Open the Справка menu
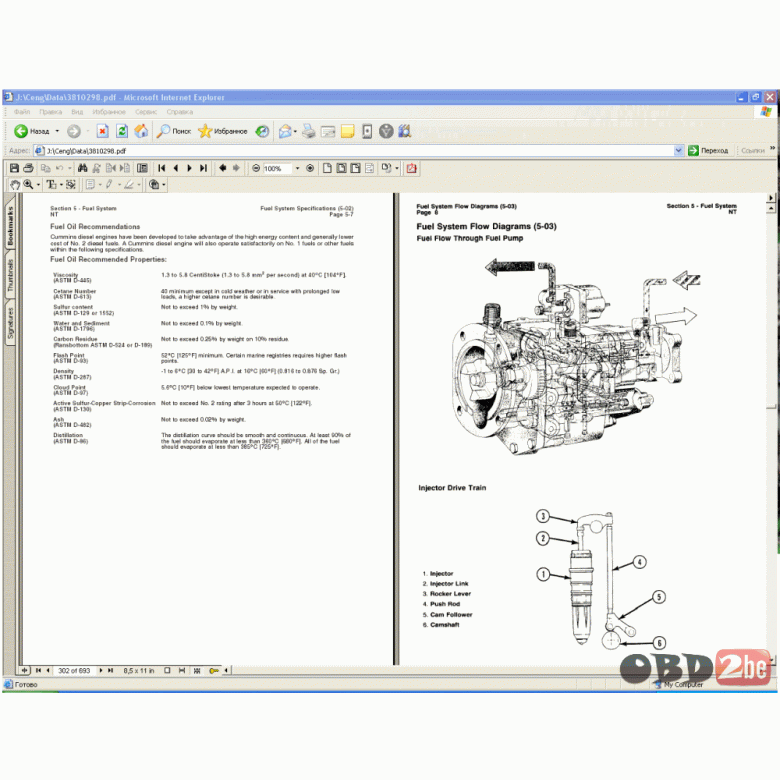780x780 pixels. coord(180,112)
